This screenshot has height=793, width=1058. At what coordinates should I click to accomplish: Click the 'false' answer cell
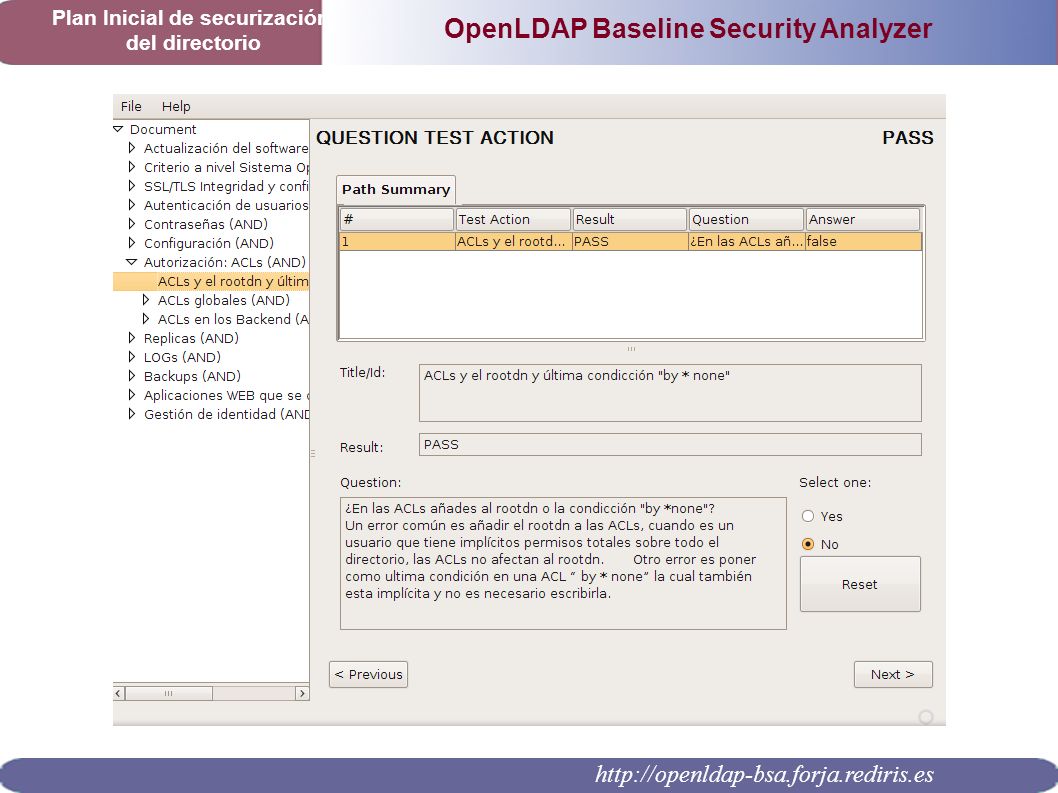[x=864, y=242]
